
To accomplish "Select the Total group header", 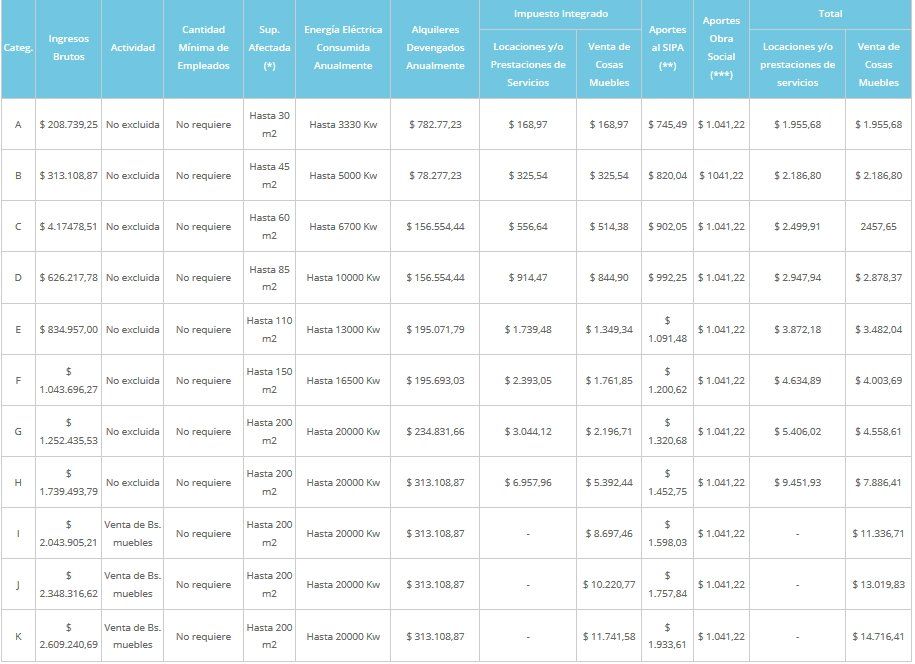I will 830,14.
